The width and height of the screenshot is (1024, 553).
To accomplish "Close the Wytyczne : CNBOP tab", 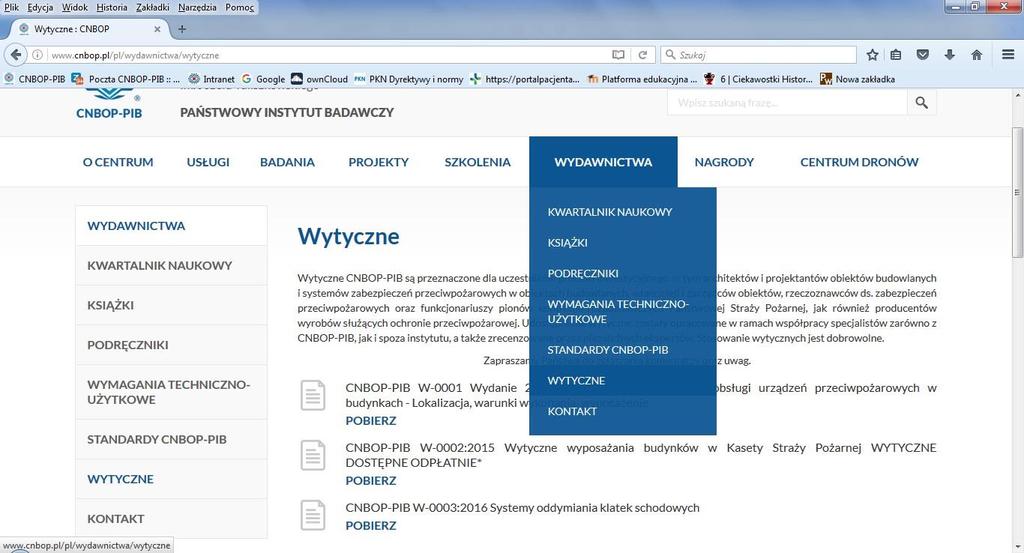I will (157, 29).
